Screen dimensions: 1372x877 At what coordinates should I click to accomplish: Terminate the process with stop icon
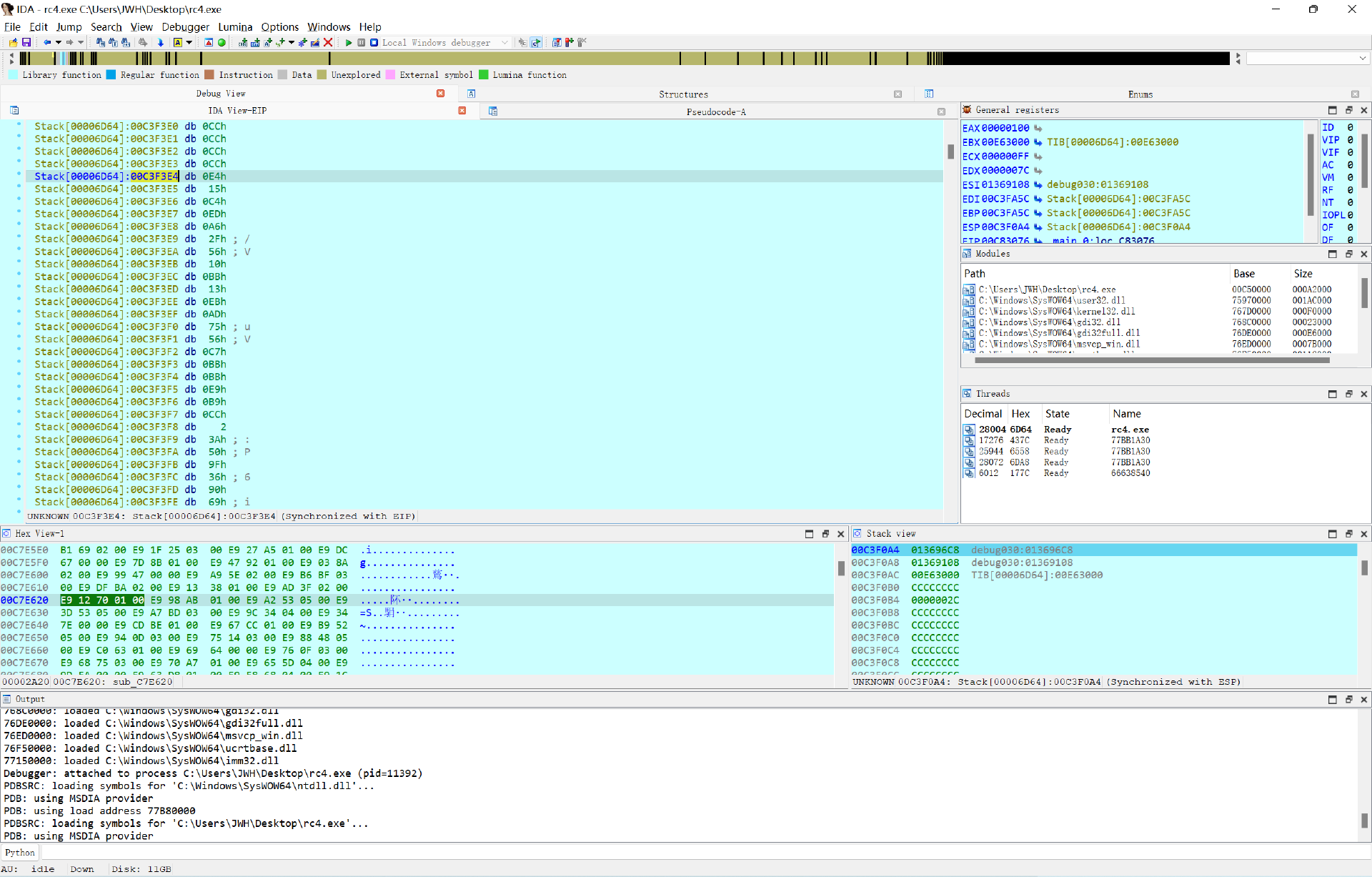tap(374, 43)
